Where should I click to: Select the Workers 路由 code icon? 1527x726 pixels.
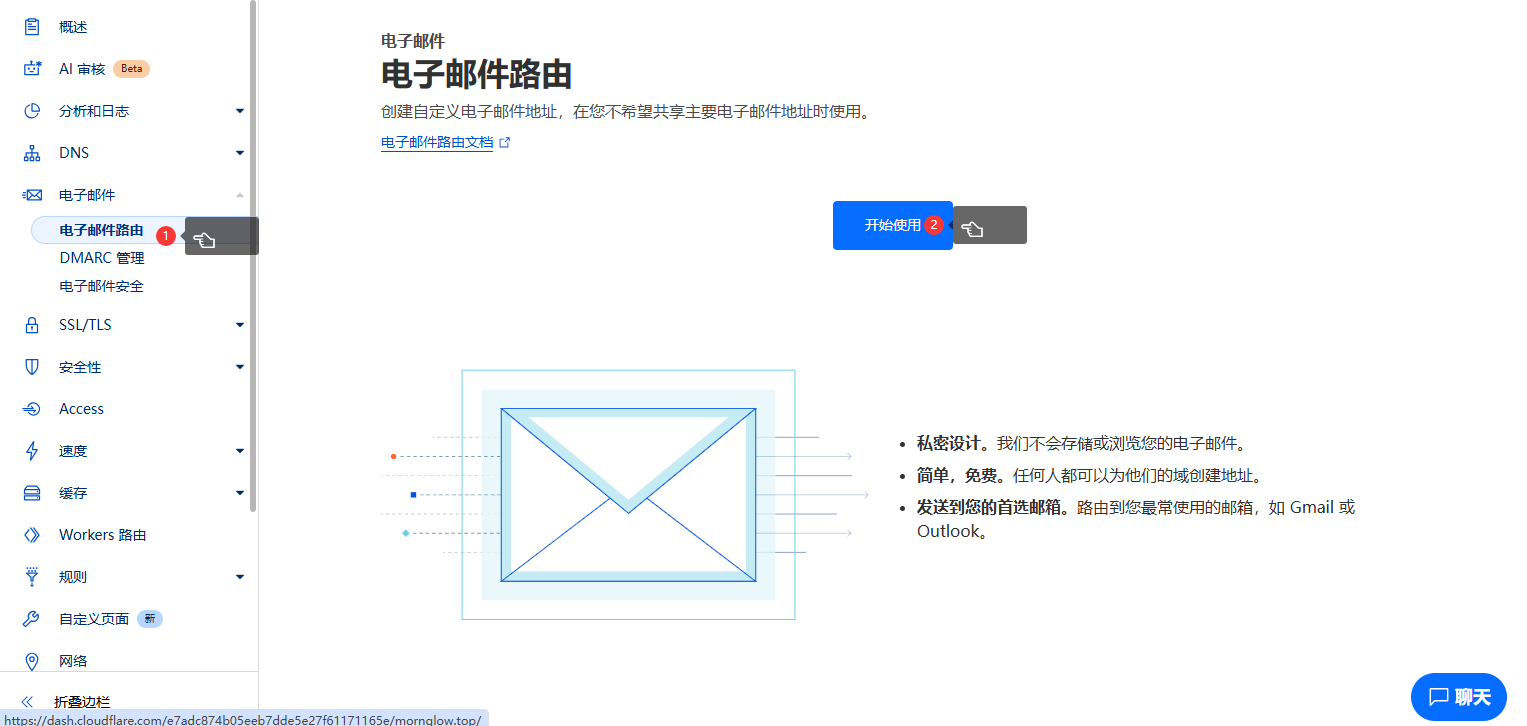pos(32,534)
